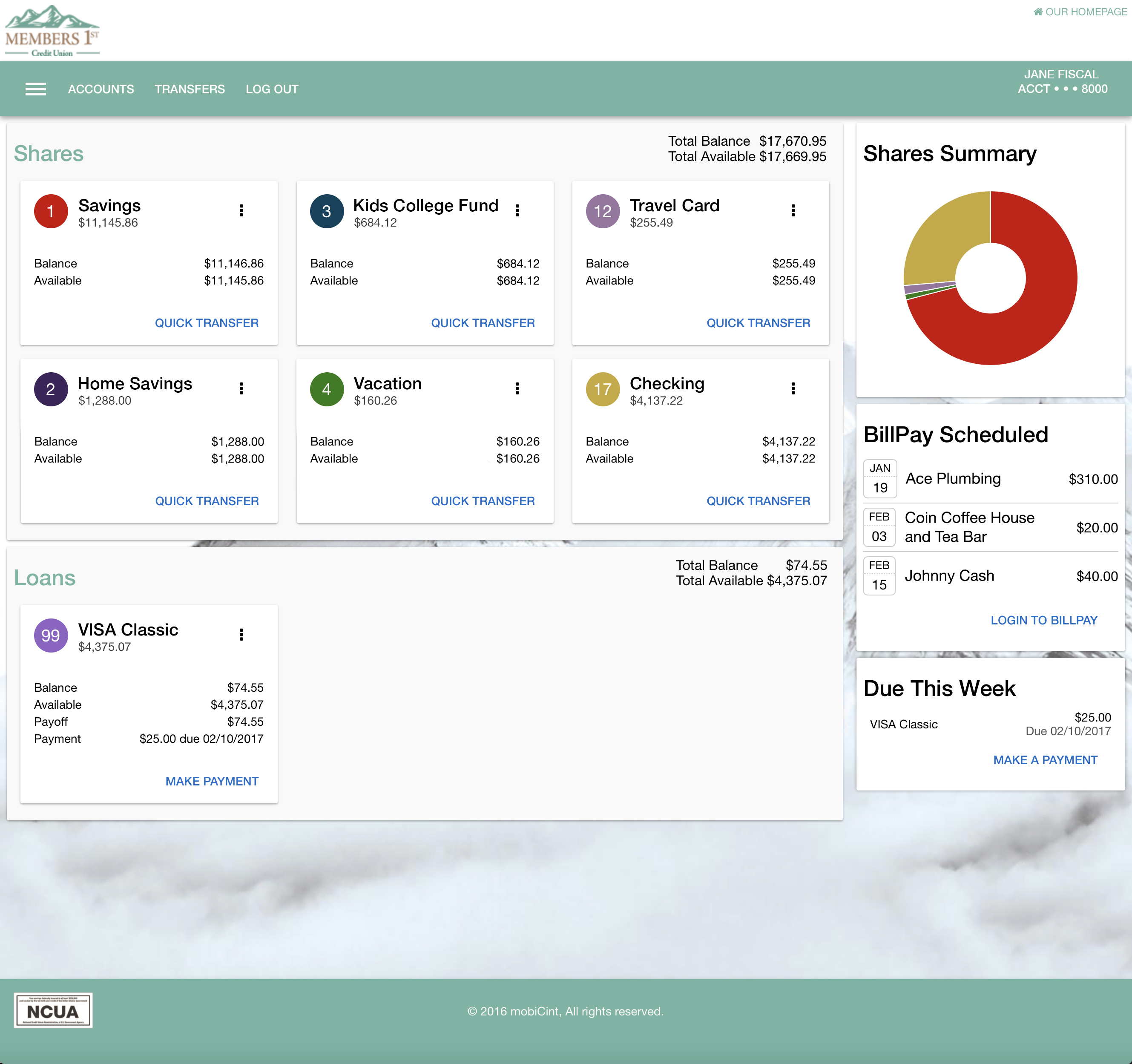Open the VISA Classic three-dot menu
The image size is (1132, 1064).
click(x=241, y=635)
